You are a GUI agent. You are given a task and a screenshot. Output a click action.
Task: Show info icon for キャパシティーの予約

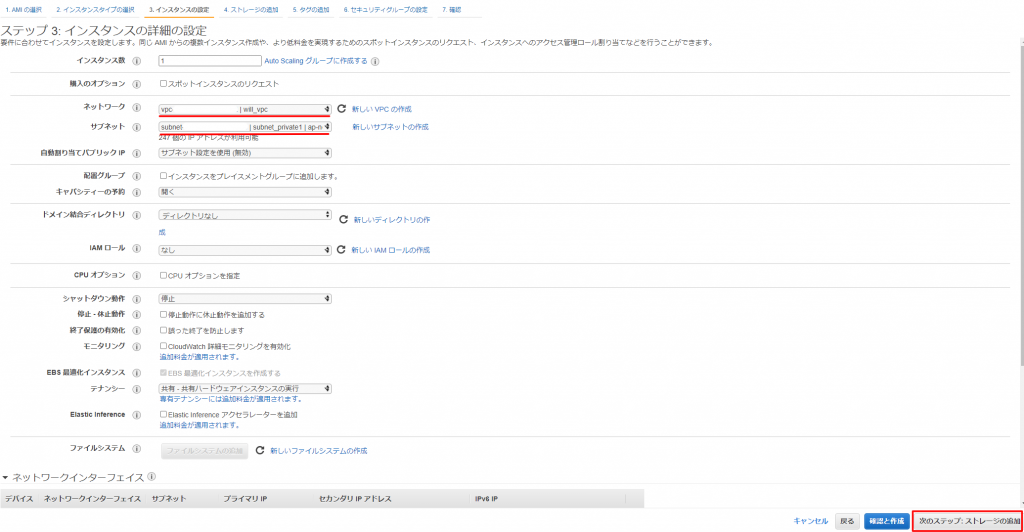click(x=136, y=193)
